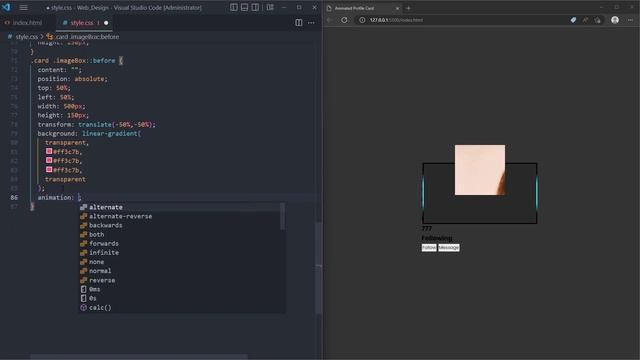
Task: Click the site information icon
Action: [x=362, y=20]
